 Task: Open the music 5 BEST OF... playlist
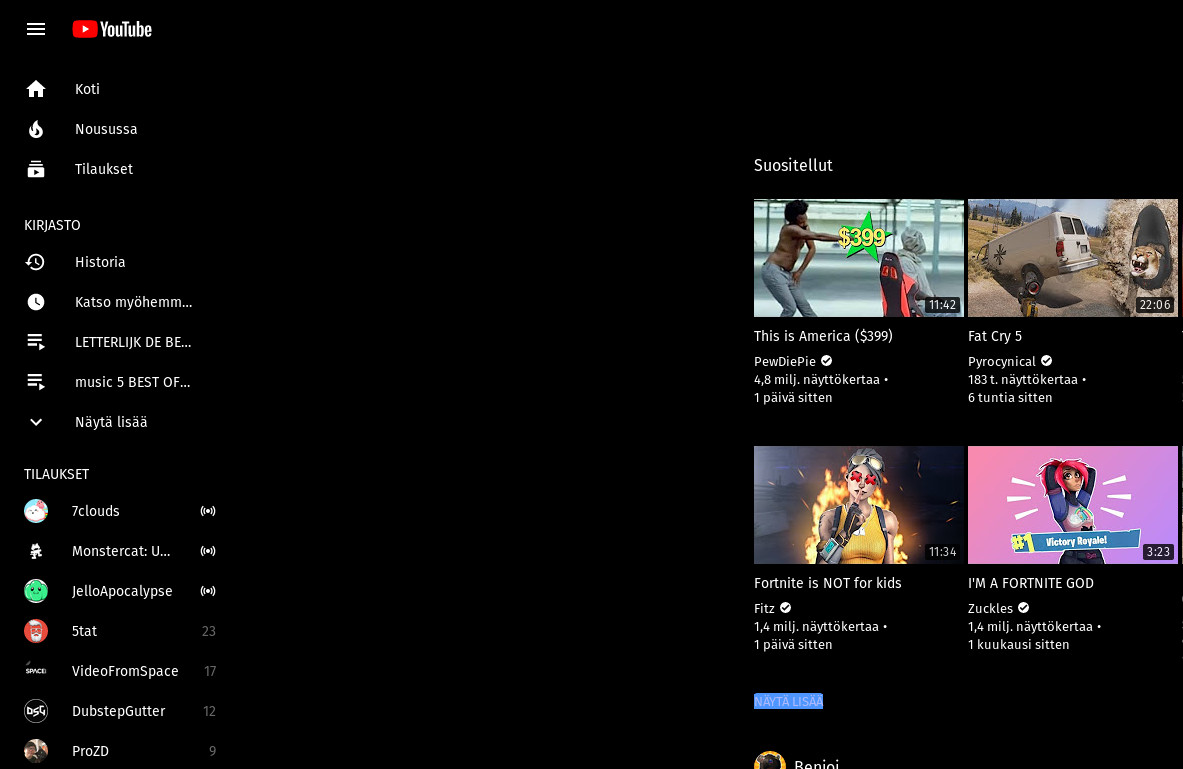tap(133, 382)
